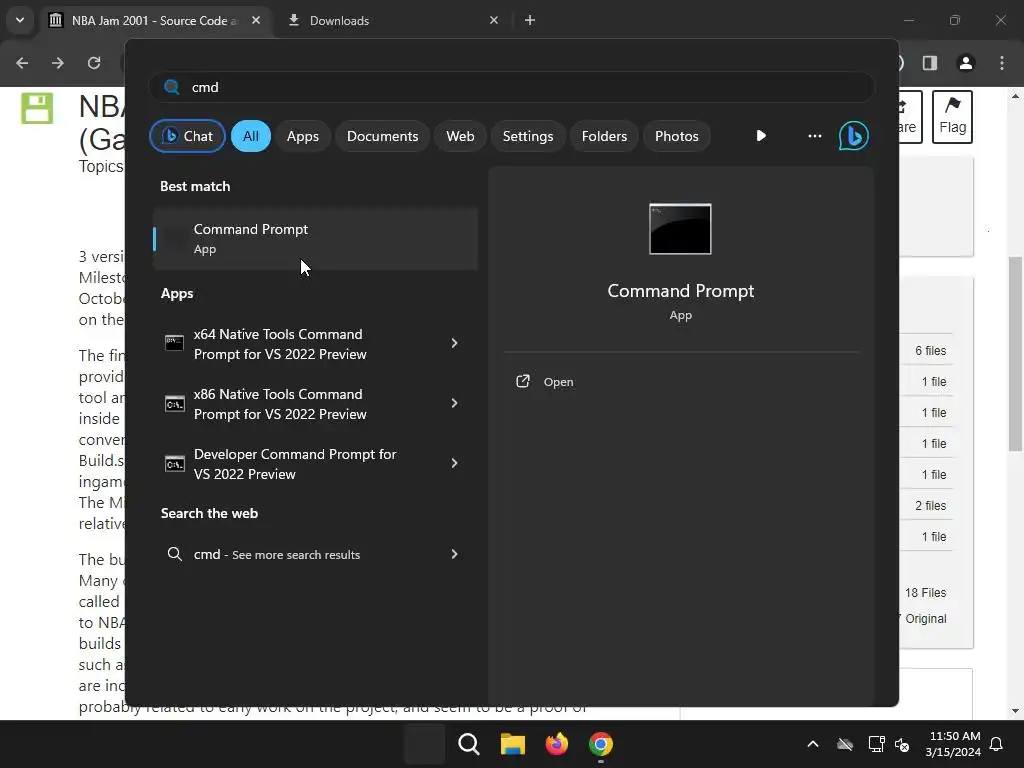Screen dimensions: 1024x768
Task: Open a new browser tab
Action: [530, 20]
